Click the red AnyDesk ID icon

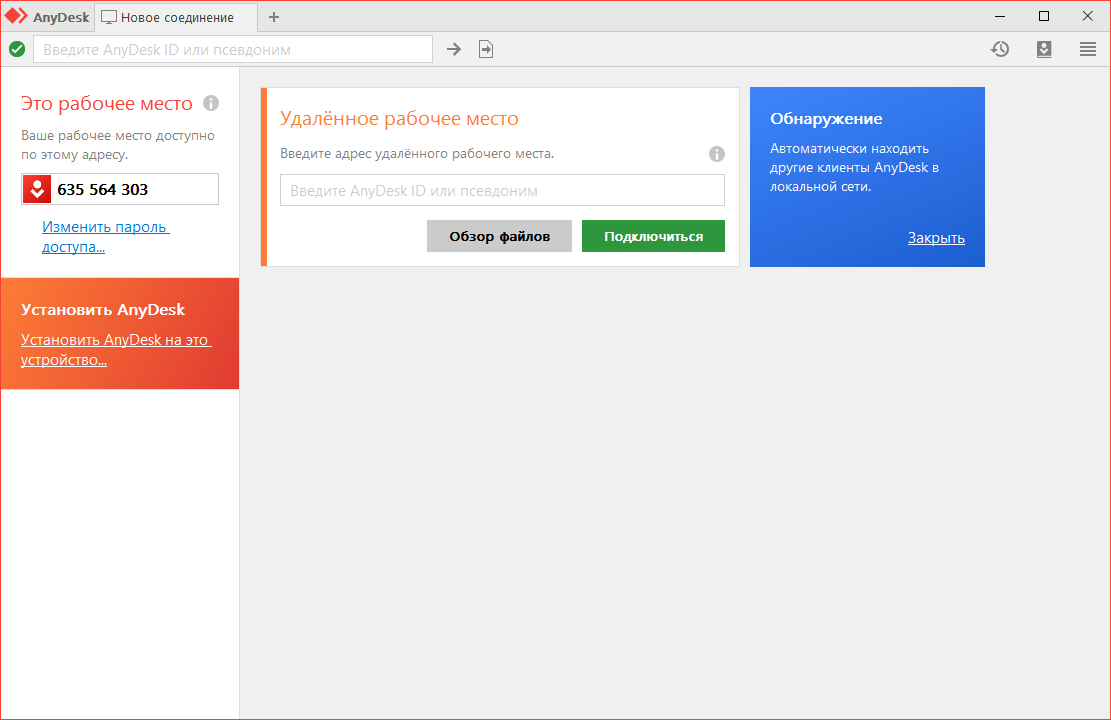(x=36, y=188)
